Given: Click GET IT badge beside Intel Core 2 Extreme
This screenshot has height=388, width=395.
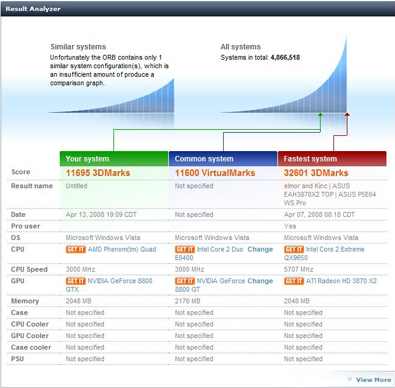Looking at the screenshot, I should point(294,249).
